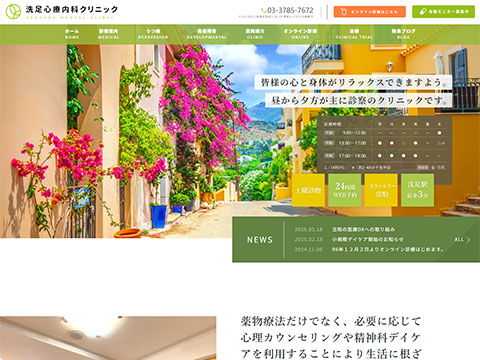Click the pill icon in the green button
The height and width of the screenshot is (360, 480).
[x=423, y=12]
